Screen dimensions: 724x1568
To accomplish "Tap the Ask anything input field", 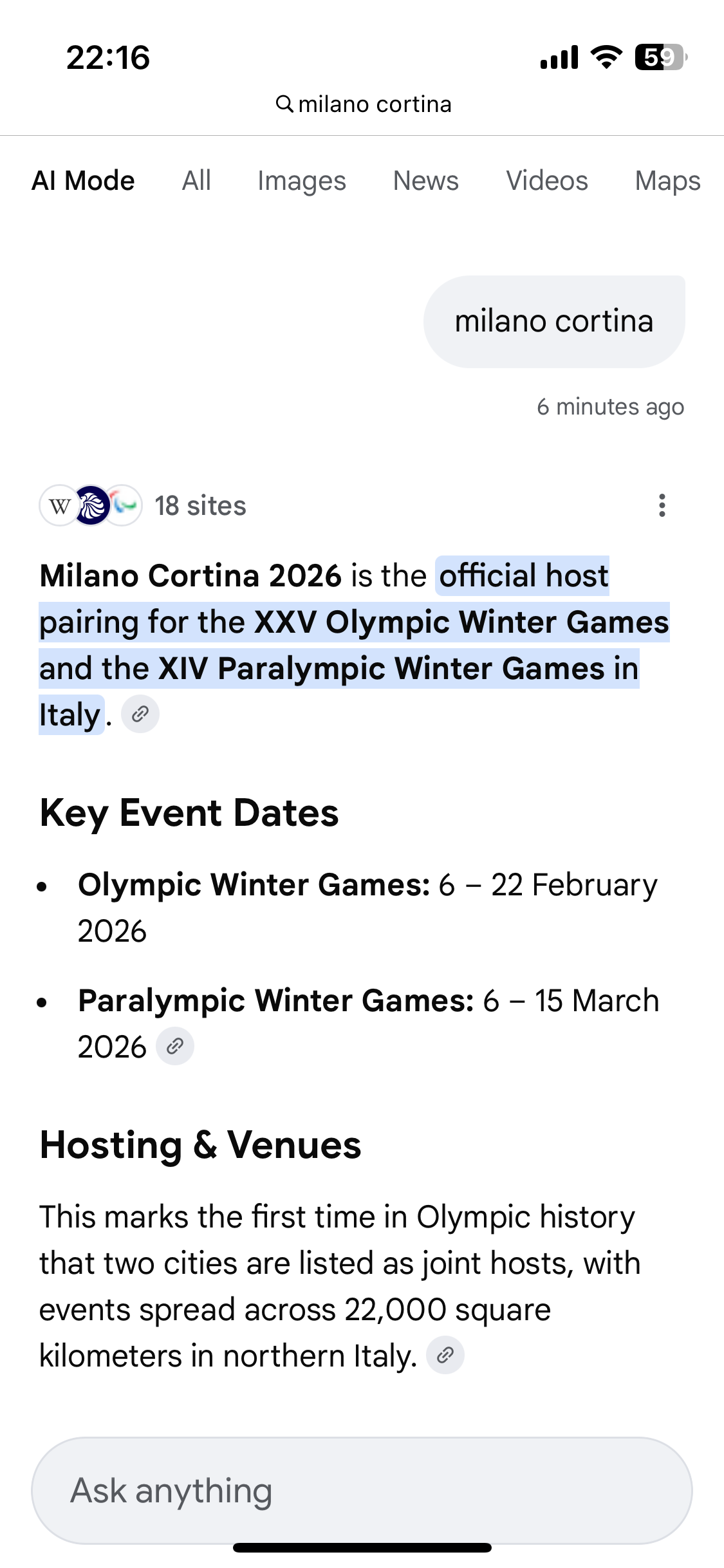I will tap(362, 1491).
